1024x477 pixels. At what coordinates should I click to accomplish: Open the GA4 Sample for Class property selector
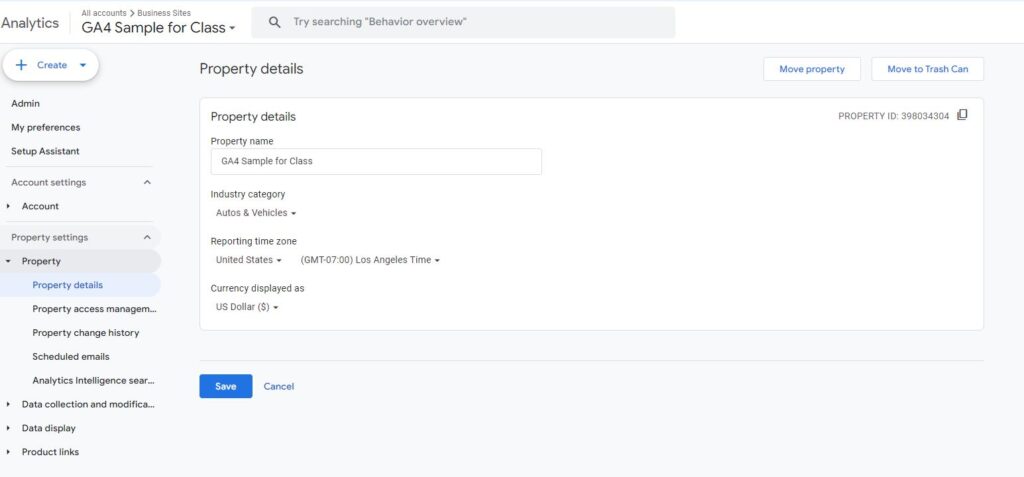click(159, 27)
